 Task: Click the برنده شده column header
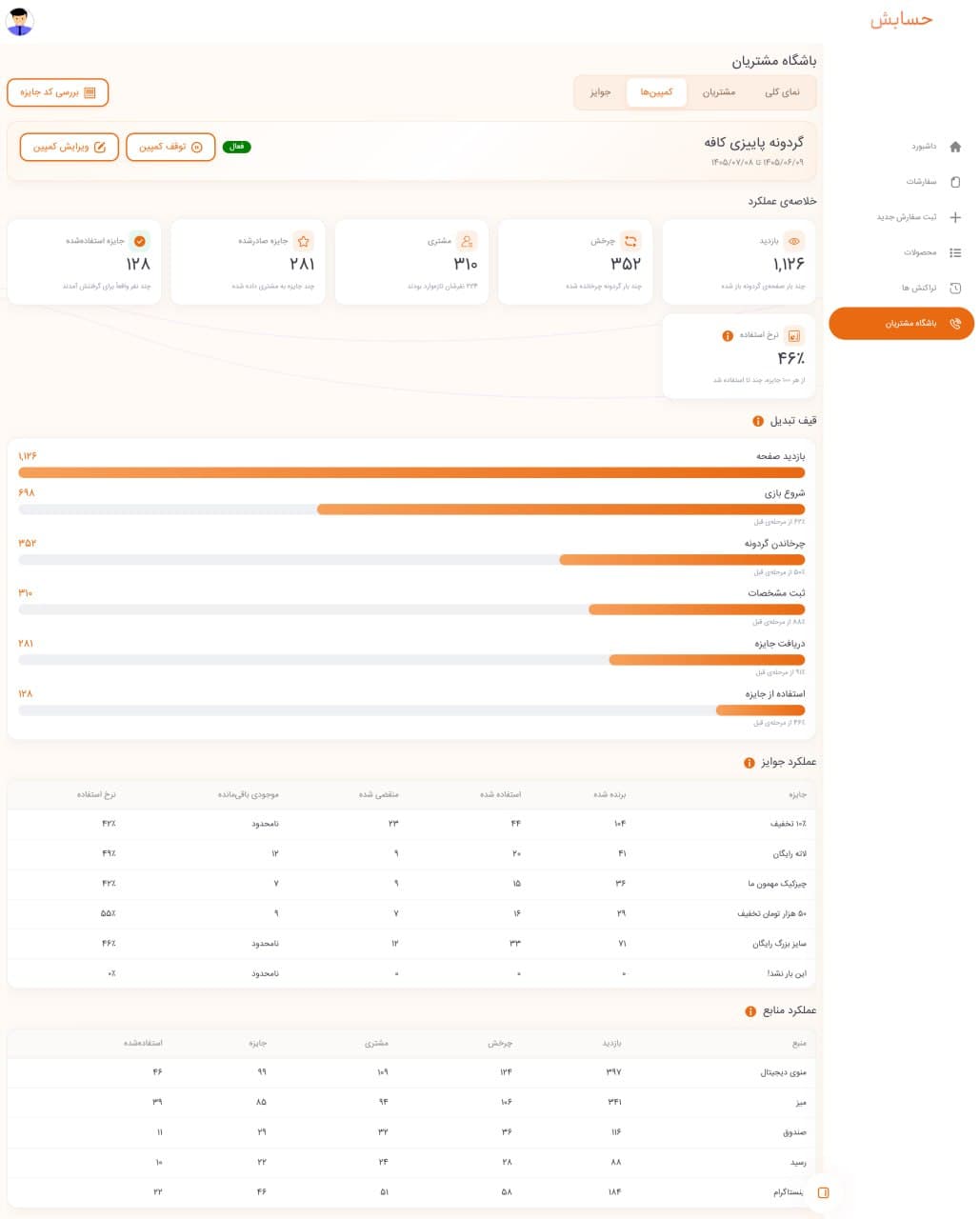610,794
